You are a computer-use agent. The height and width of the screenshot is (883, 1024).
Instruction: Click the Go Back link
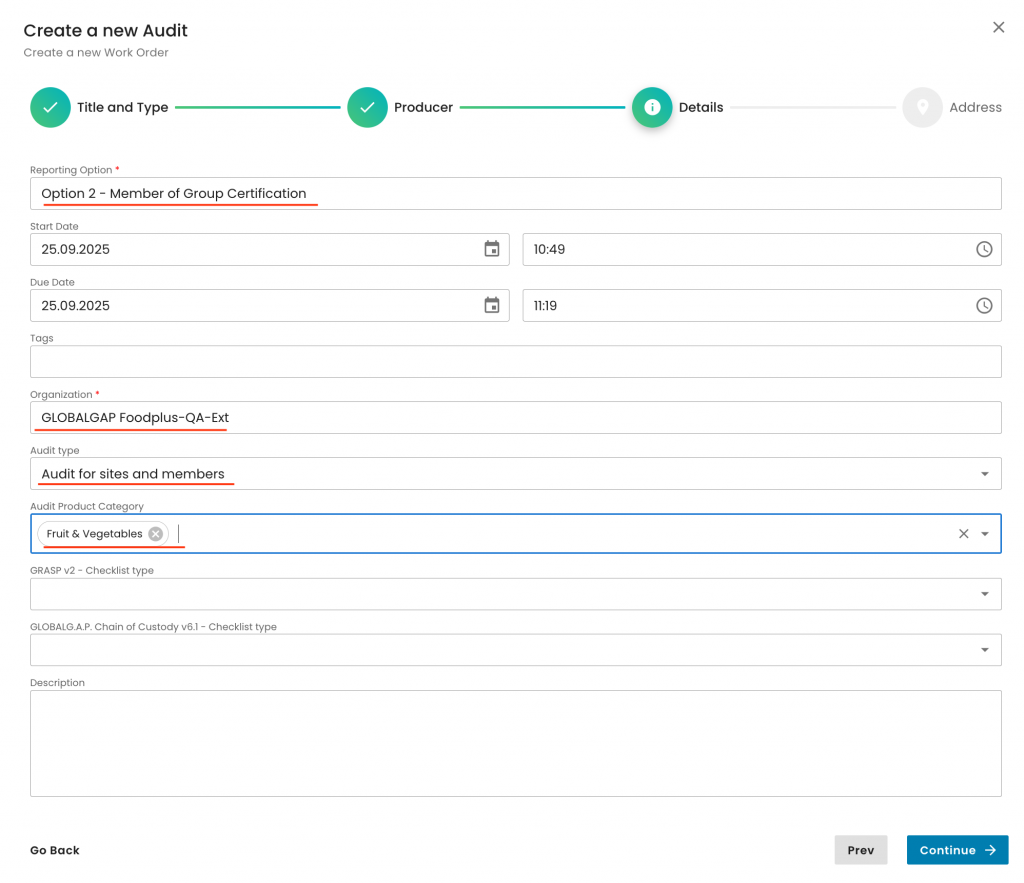click(x=55, y=850)
